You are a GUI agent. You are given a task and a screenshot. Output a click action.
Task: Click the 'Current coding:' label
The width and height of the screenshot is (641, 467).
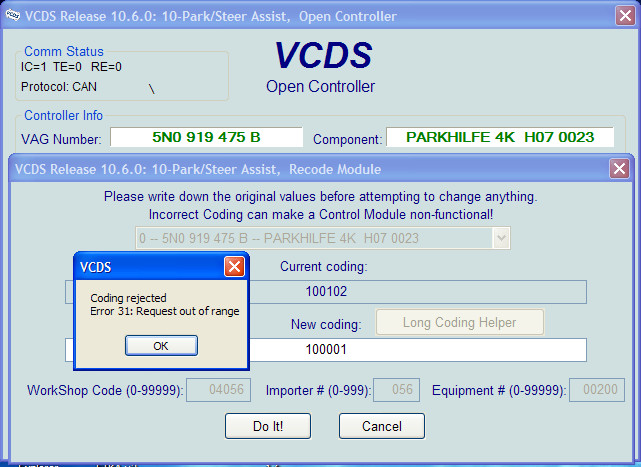324,267
